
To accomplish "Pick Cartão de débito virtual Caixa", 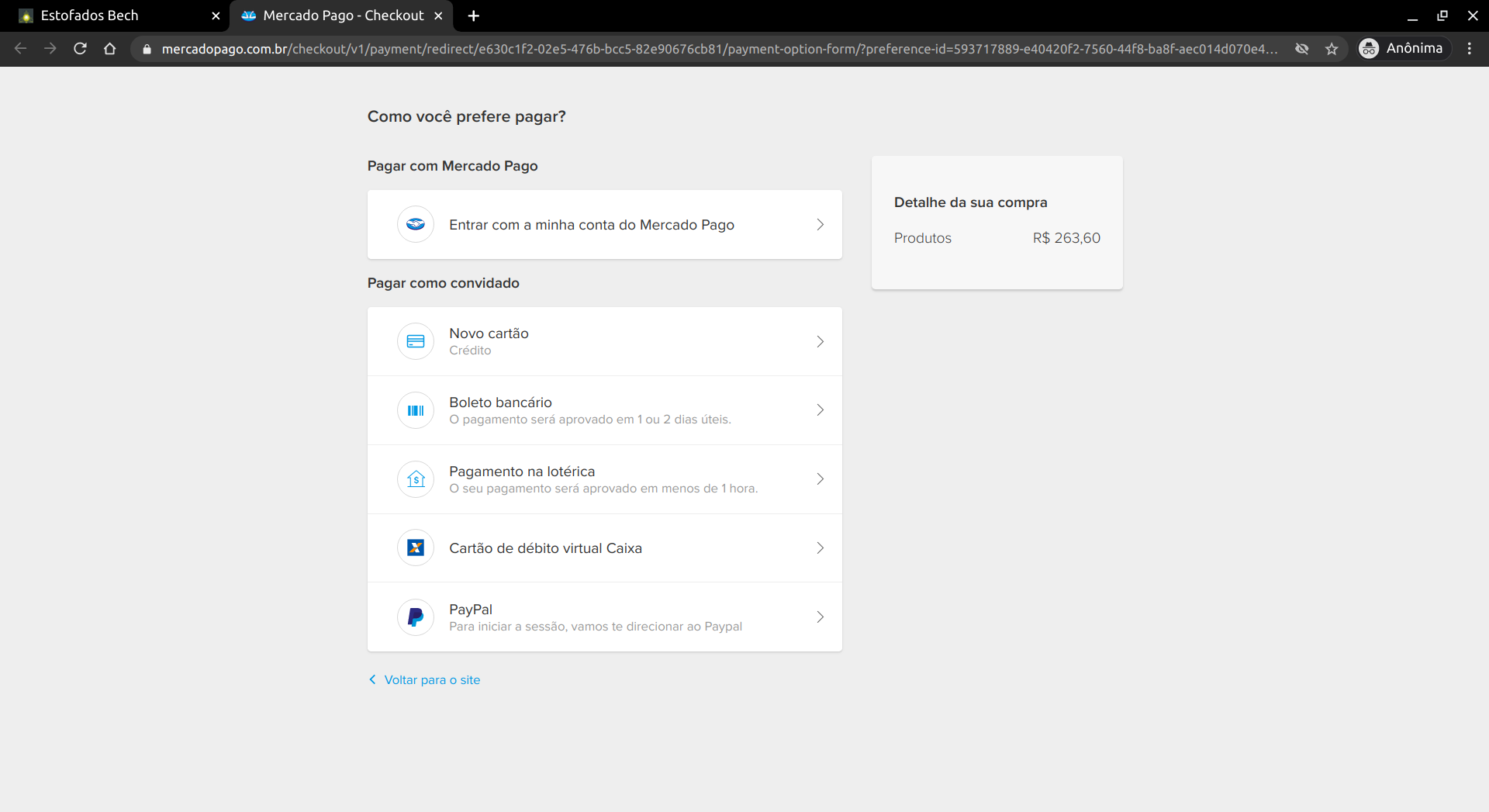I will (x=605, y=548).
